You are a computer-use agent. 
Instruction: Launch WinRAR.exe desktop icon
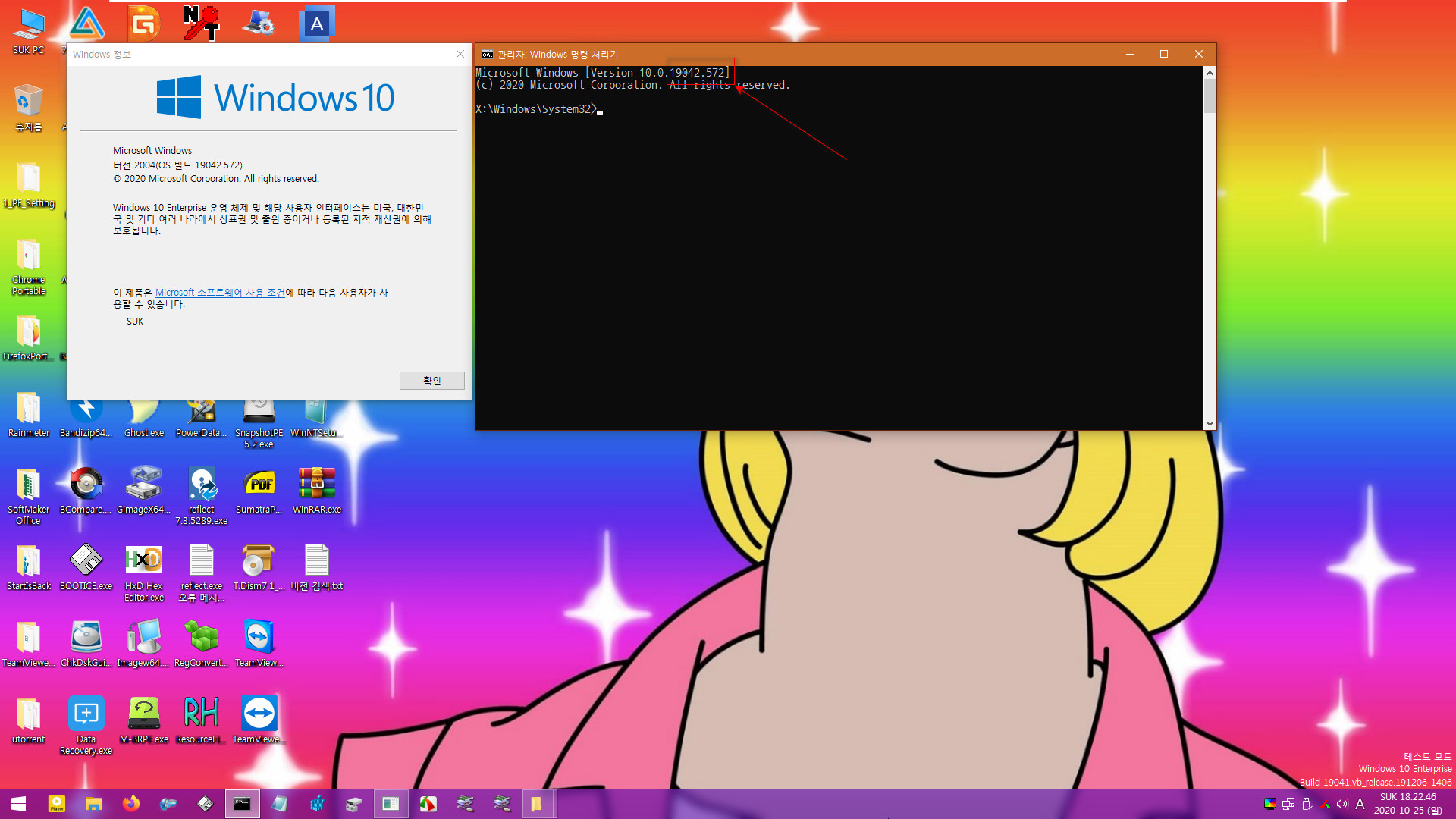tap(317, 491)
